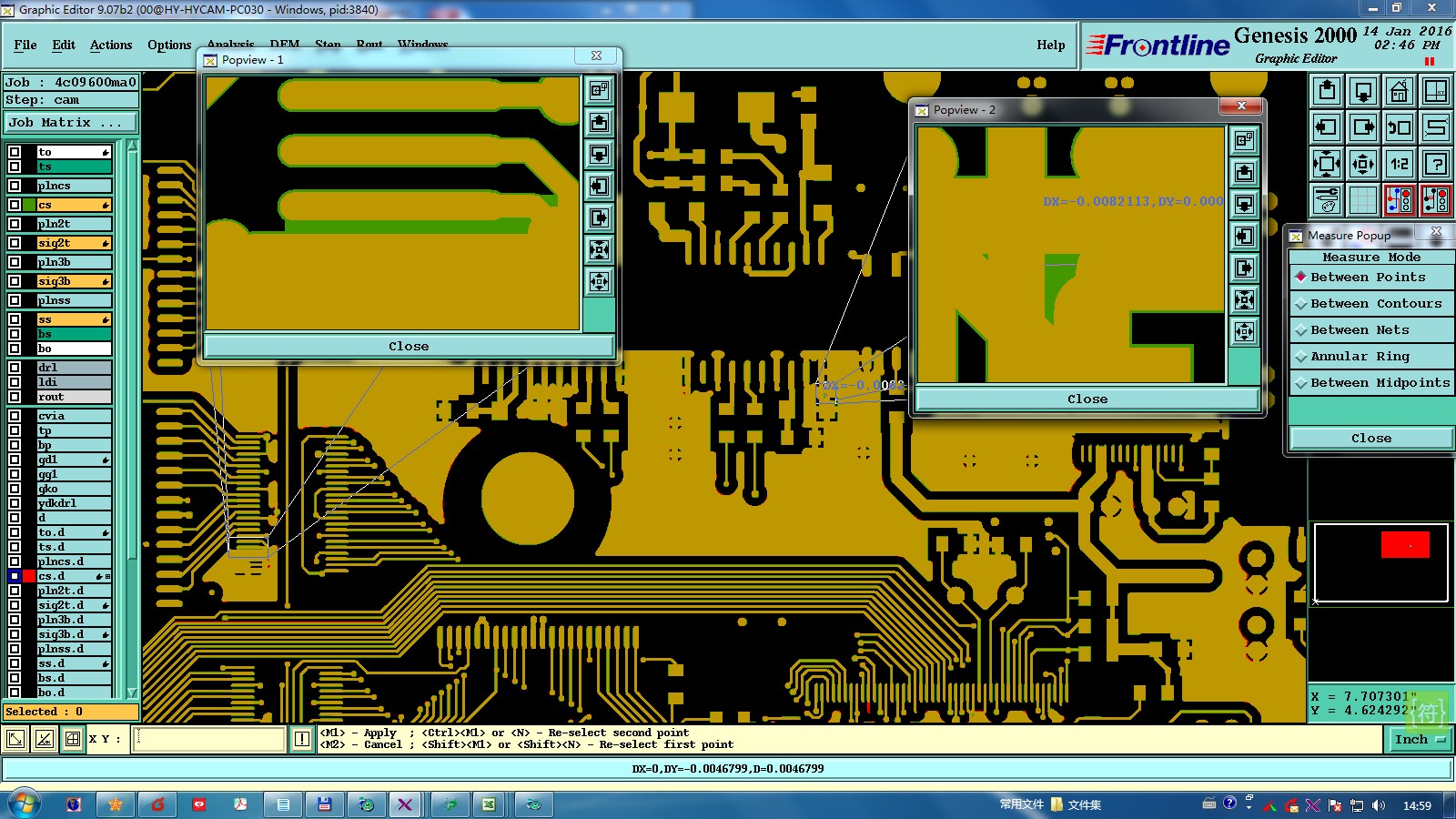Image resolution: width=1456 pixels, height=819 pixels.
Task: Click the exclamation mark icon by the message bar
Action: [x=302, y=739]
